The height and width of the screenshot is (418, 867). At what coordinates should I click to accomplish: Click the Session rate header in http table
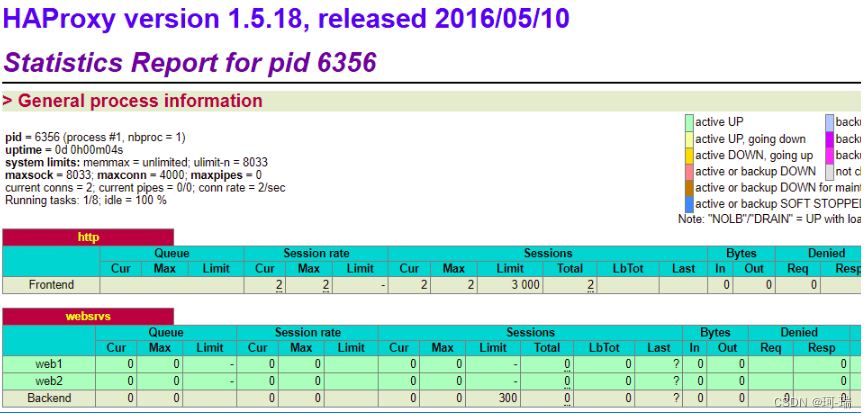(x=316, y=253)
